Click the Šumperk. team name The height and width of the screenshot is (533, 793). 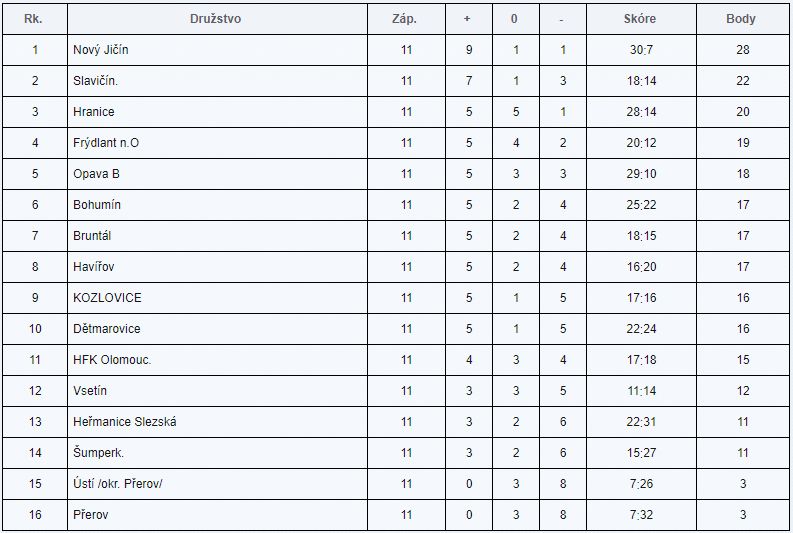pos(98,453)
